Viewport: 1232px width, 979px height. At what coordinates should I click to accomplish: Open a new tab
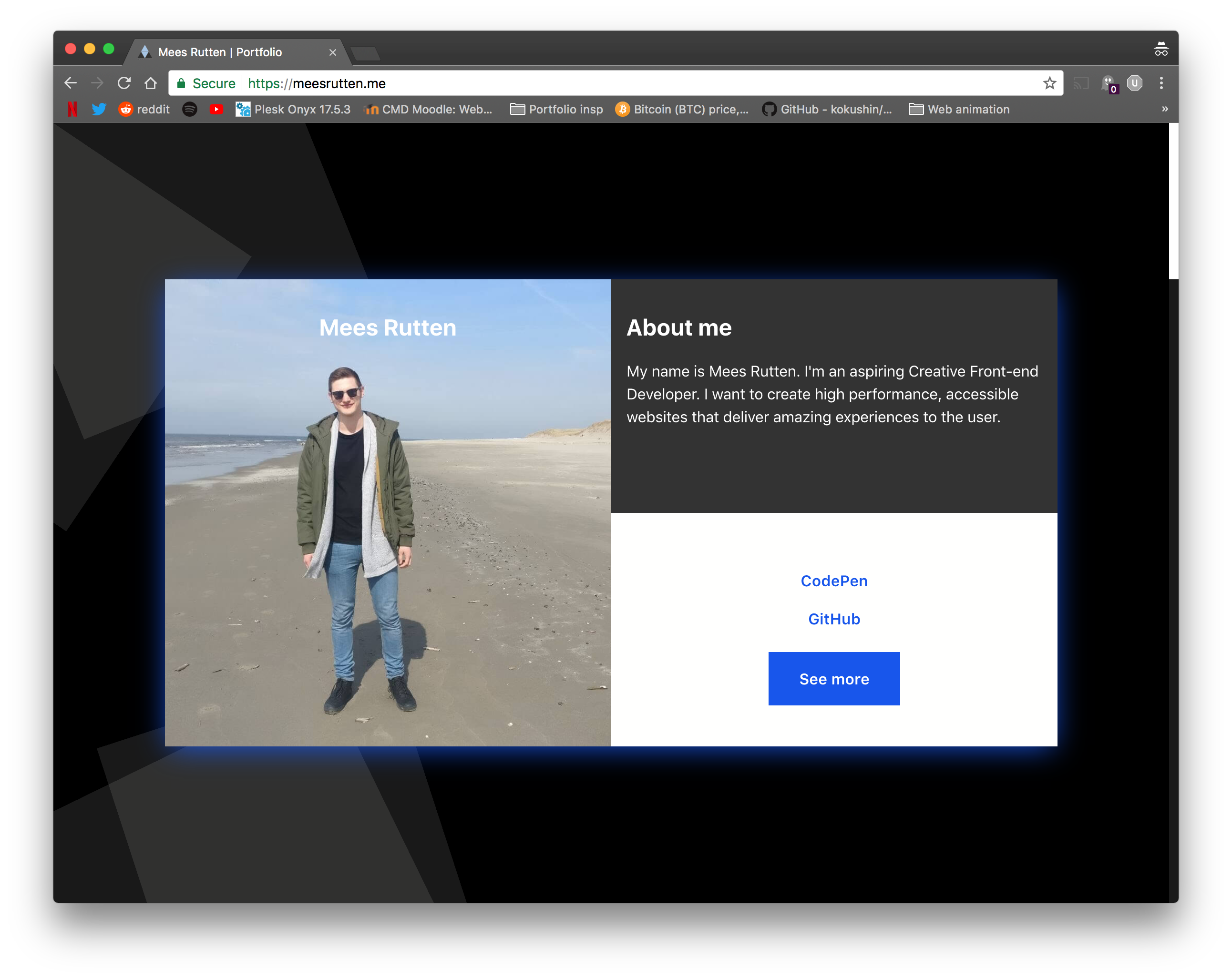point(366,54)
